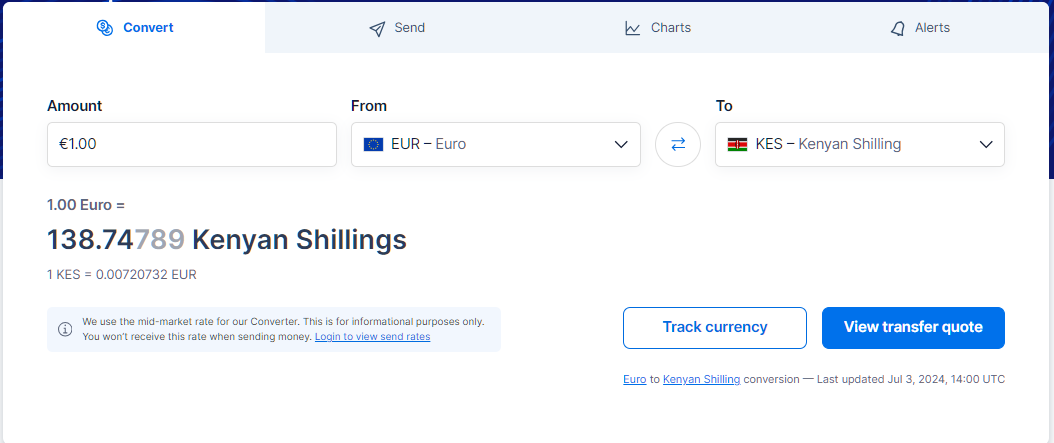Click the Charts graph icon

point(633,28)
